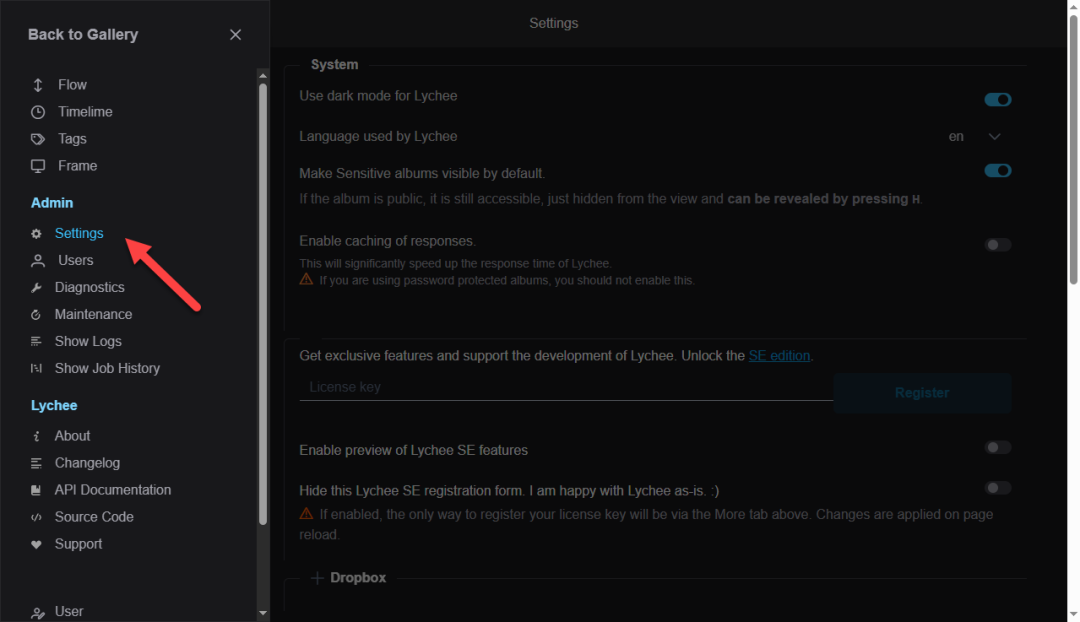This screenshot has width=1080, height=622.
Task: Open the Changelog menu item
Action: (x=87, y=463)
